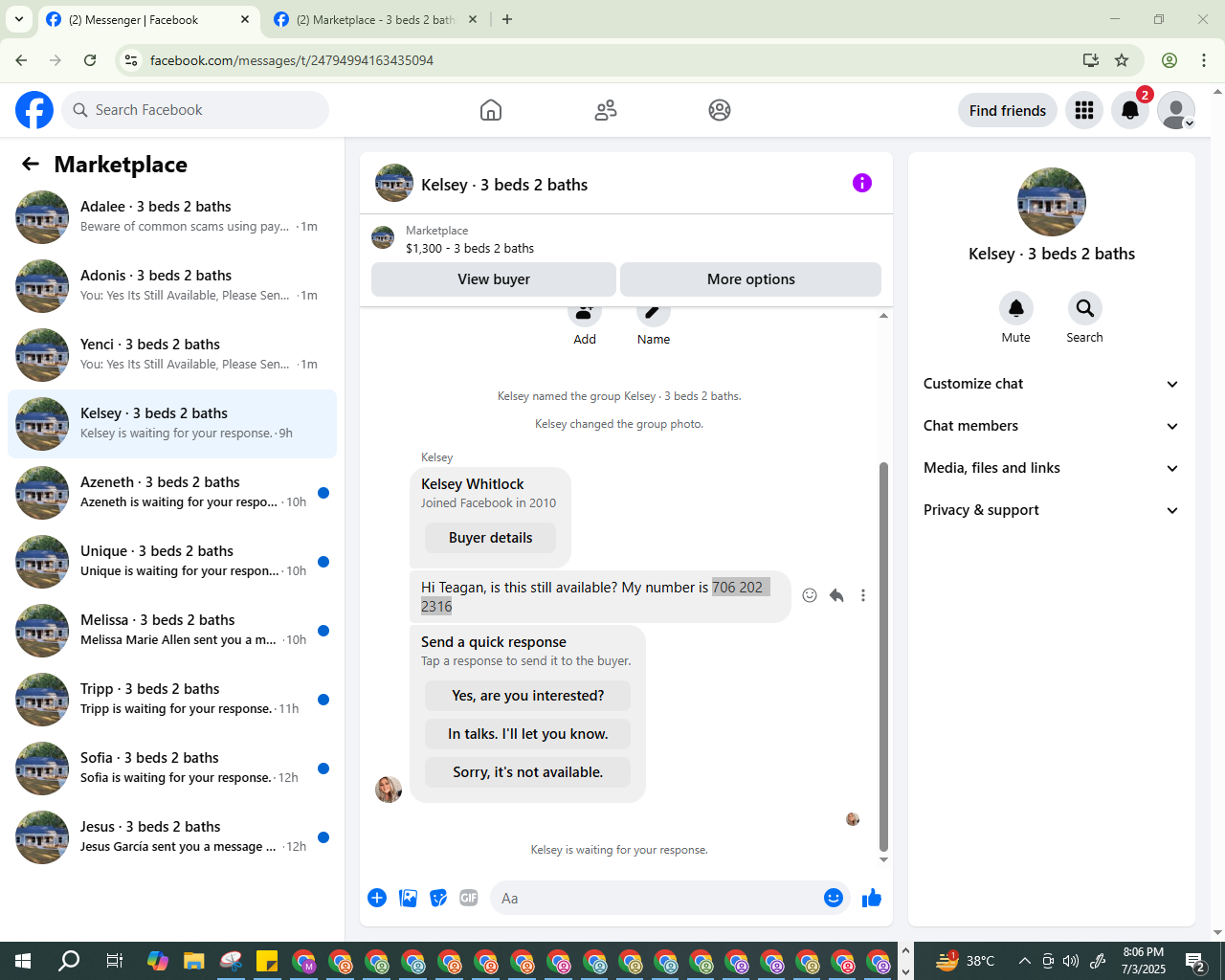
Task: Send quick response Sorry, it's not available.
Action: (x=528, y=772)
